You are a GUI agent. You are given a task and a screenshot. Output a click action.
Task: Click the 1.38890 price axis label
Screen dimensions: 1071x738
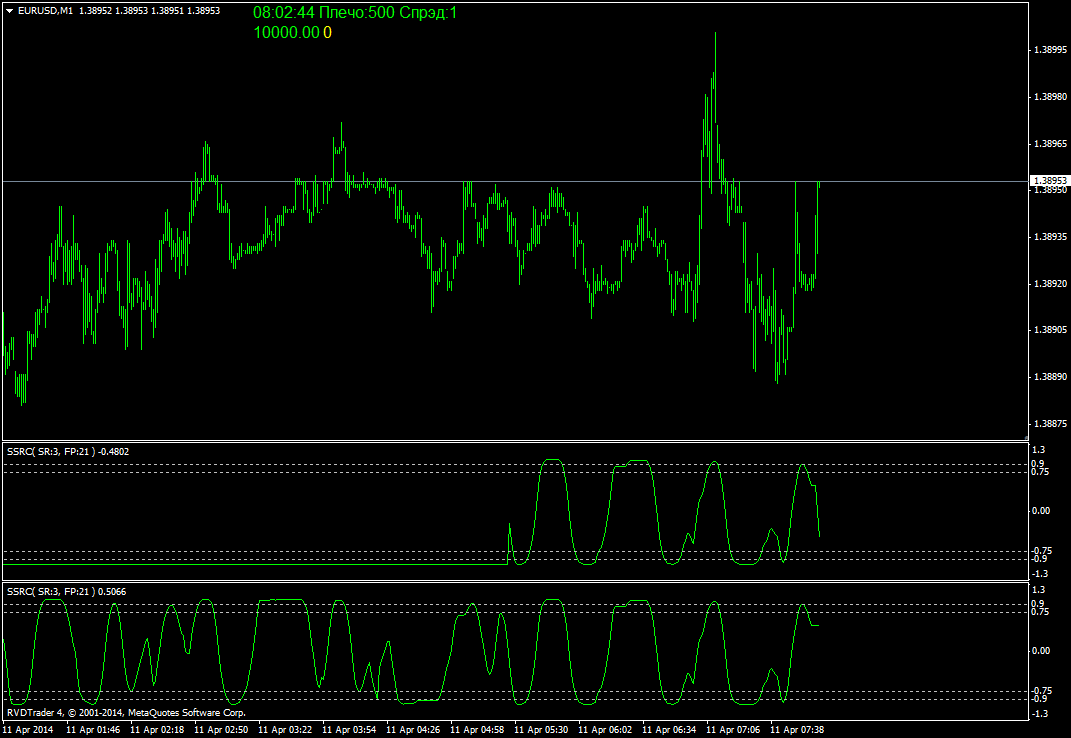(1050, 377)
